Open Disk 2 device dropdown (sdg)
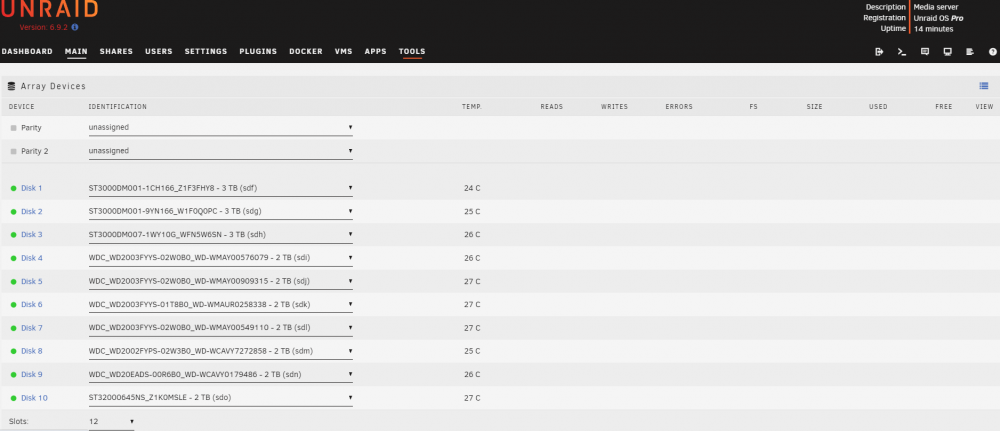 coord(221,211)
